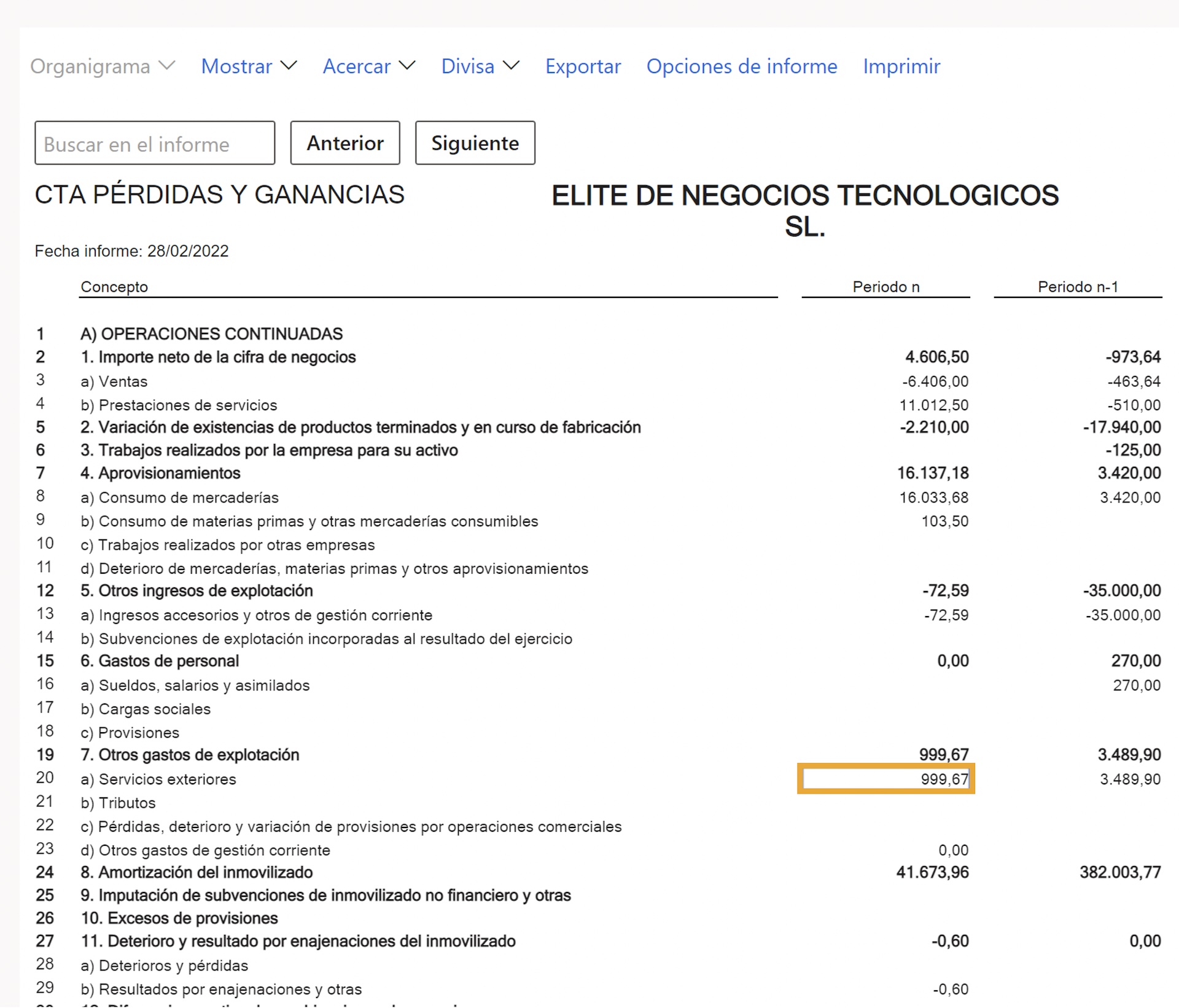Viewport: 1179px width, 1008px height.
Task: Click 3.489,90 Servicios exteriores n-1 value
Action: pyautogui.click(x=1130, y=779)
